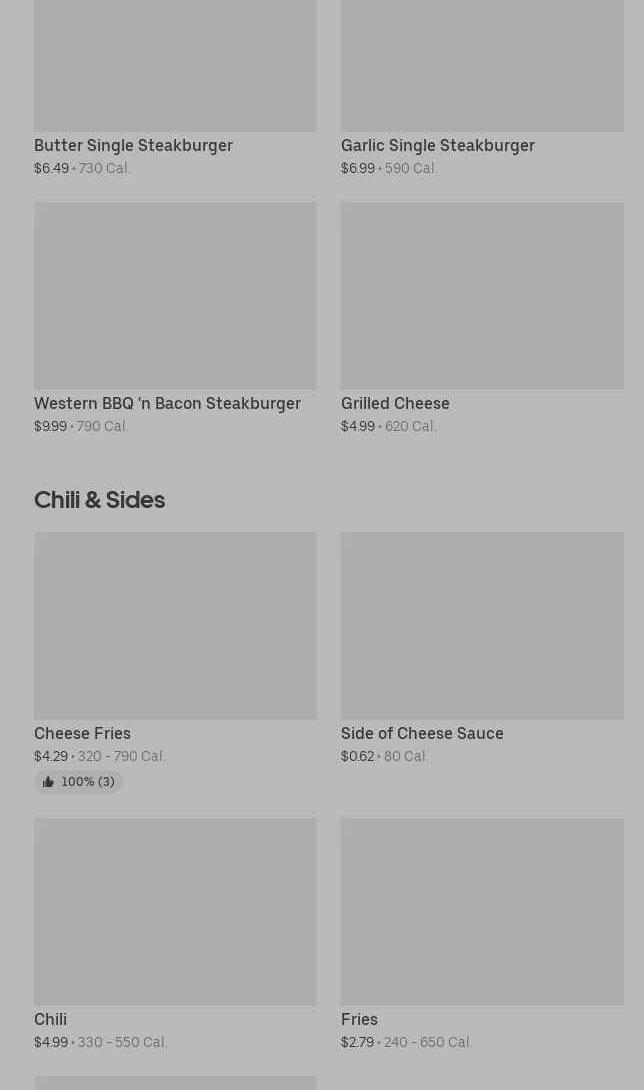Click the Butter Single Steakburger title
Screen dimensions: 644x1090
(133, 146)
